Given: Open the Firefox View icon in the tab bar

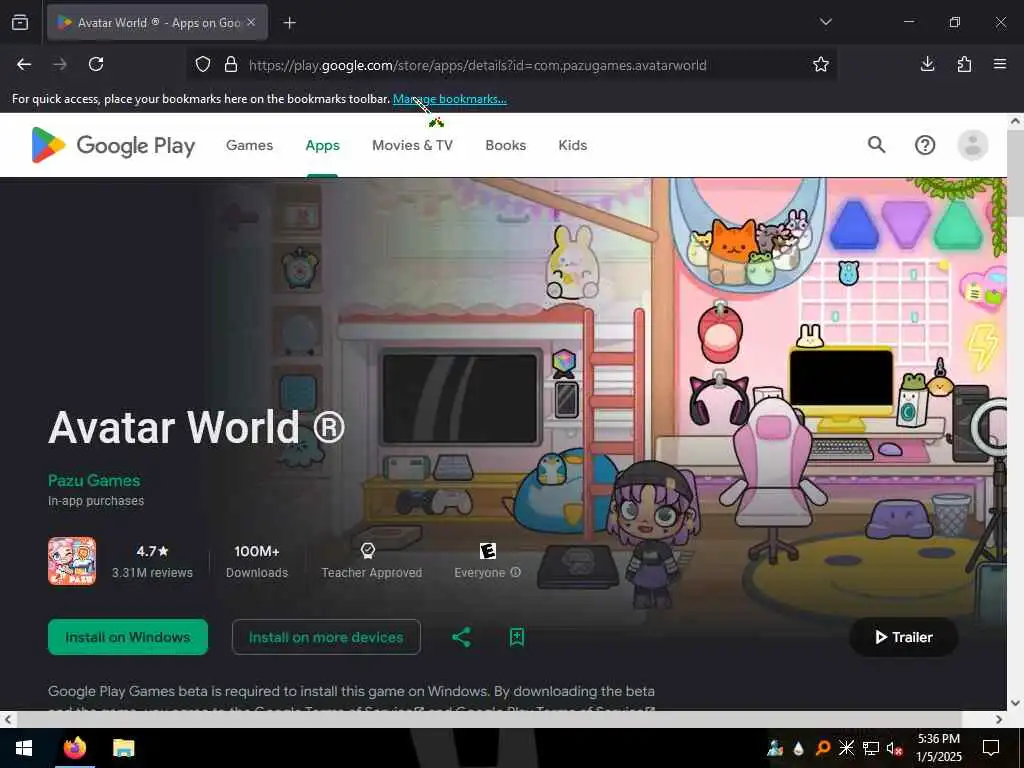Looking at the screenshot, I should point(20,22).
